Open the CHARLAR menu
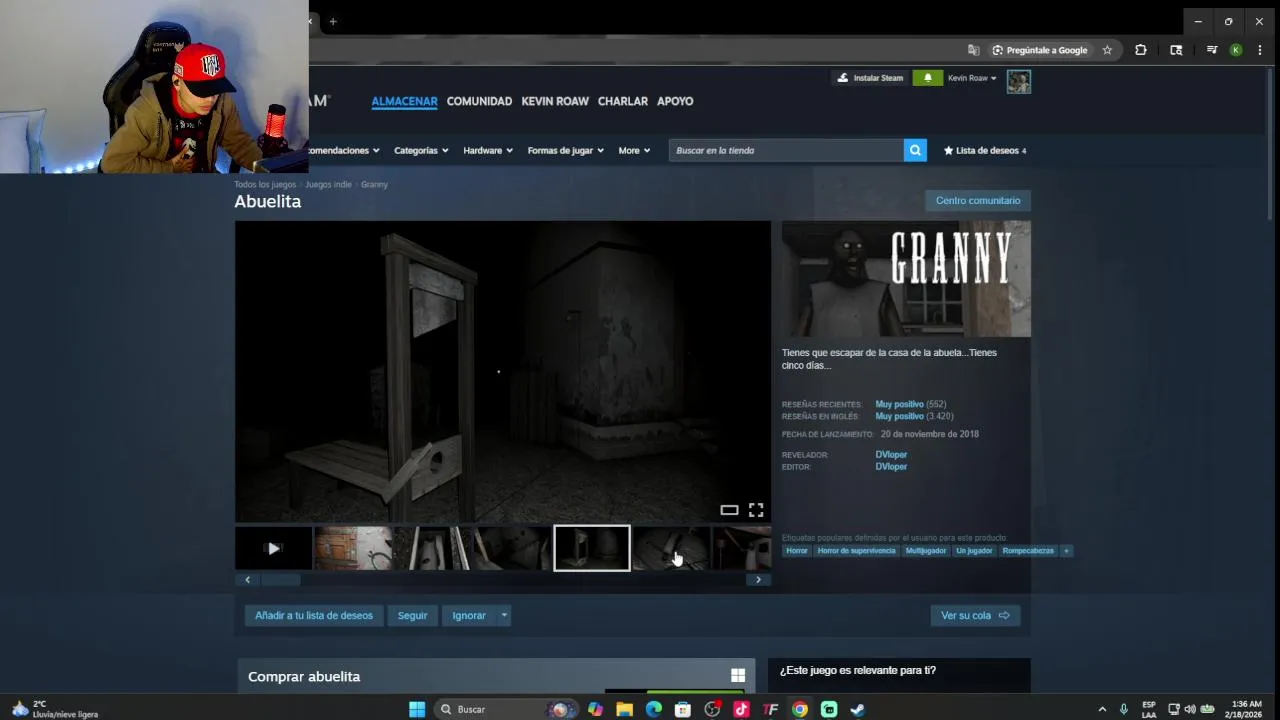 click(623, 101)
